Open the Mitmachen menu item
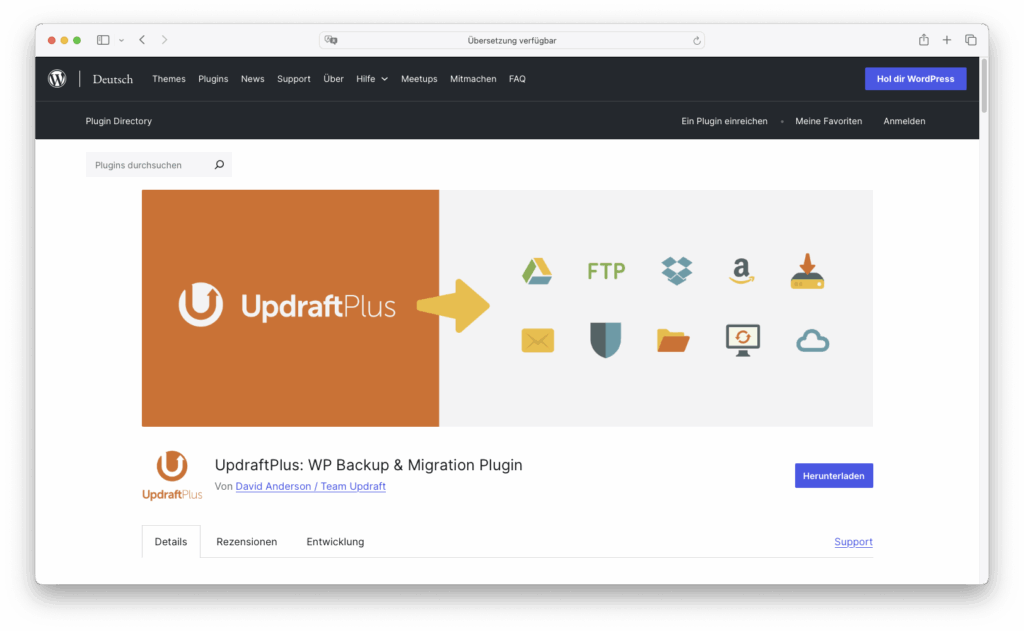Image resolution: width=1024 pixels, height=631 pixels. click(x=473, y=78)
